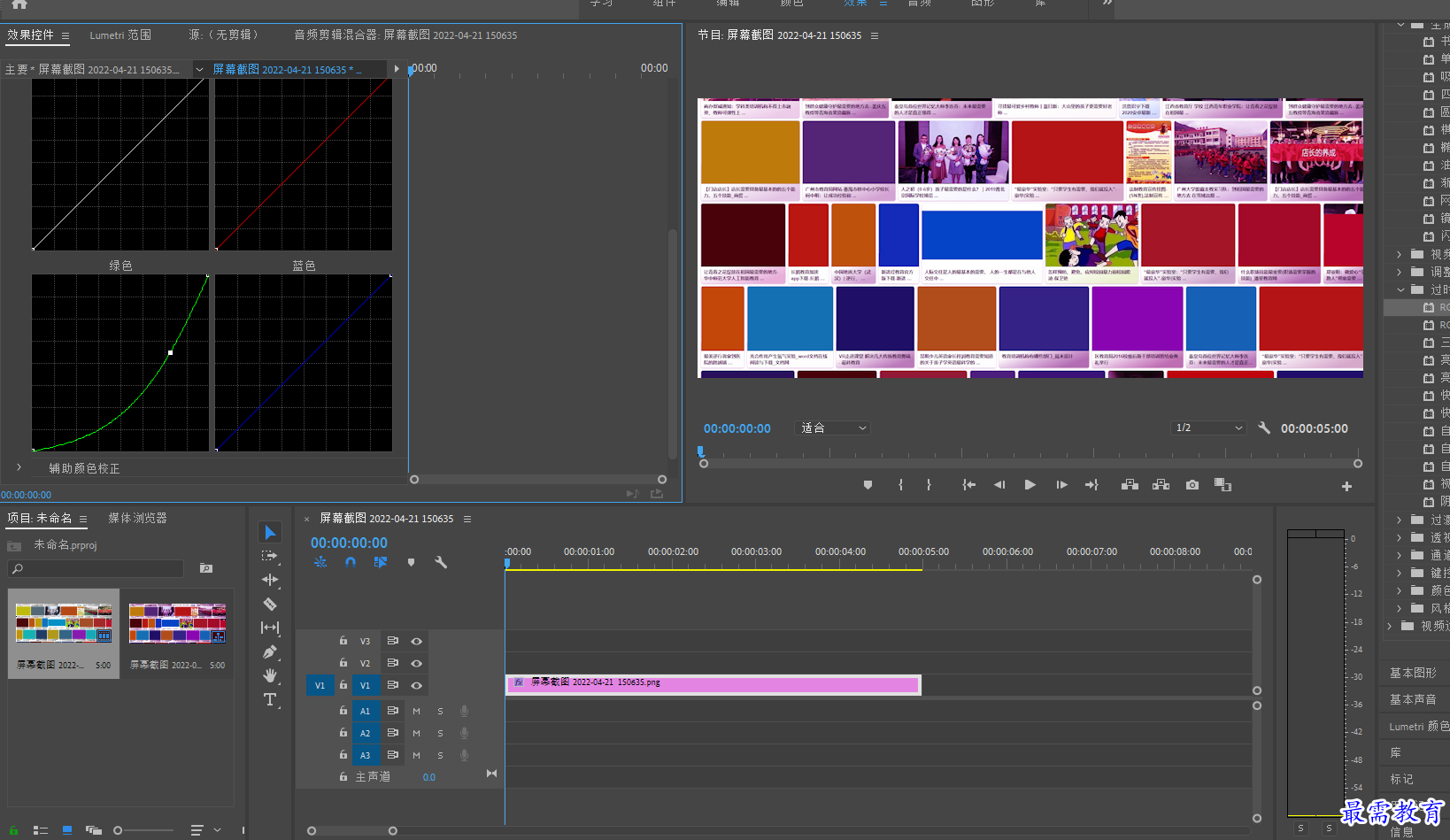1450x840 pixels.
Task: Open 效果控件 panel menu
Action: (65, 35)
